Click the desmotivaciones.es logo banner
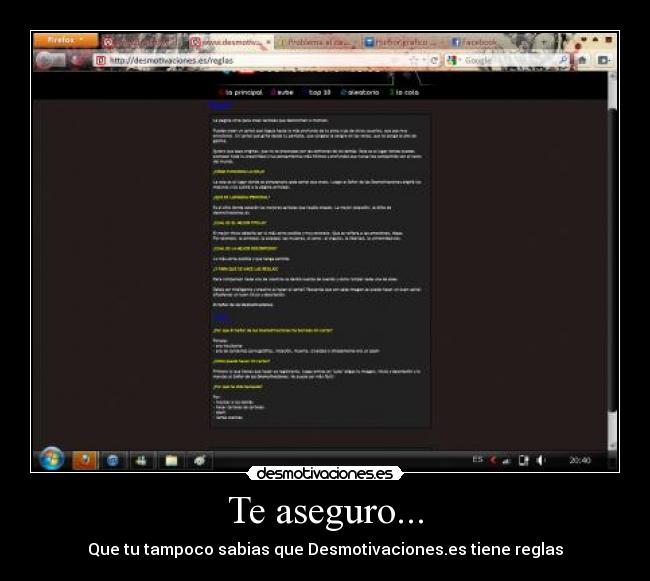The height and width of the screenshot is (581, 650). [x=325, y=473]
